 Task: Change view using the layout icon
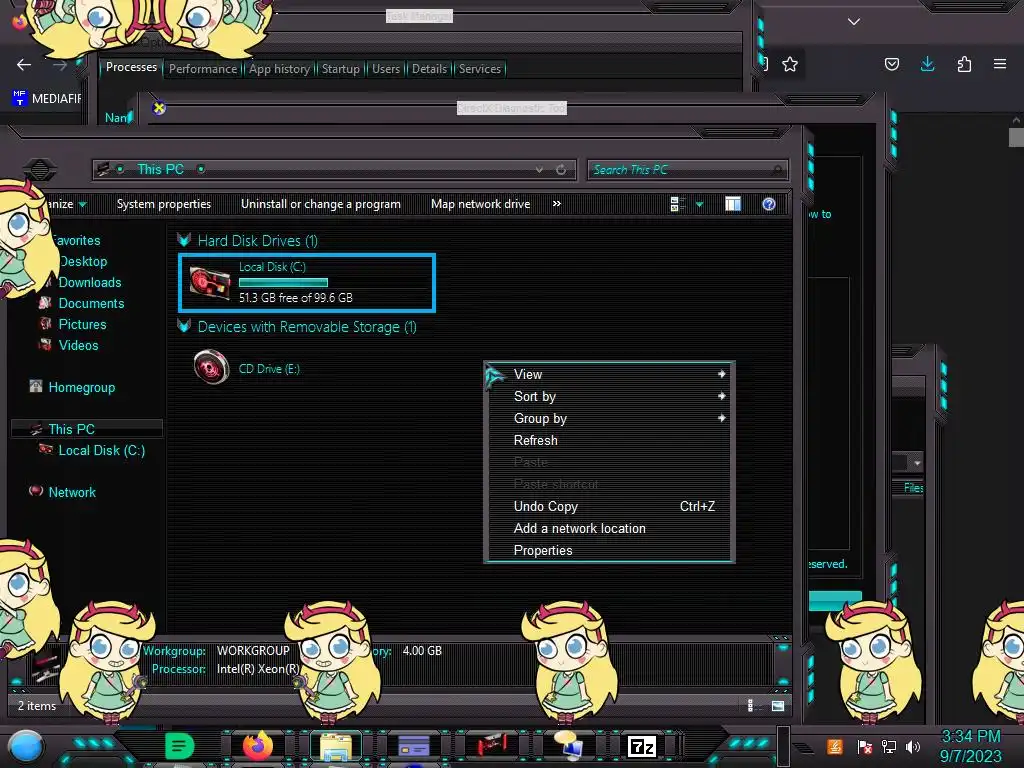tap(677, 204)
